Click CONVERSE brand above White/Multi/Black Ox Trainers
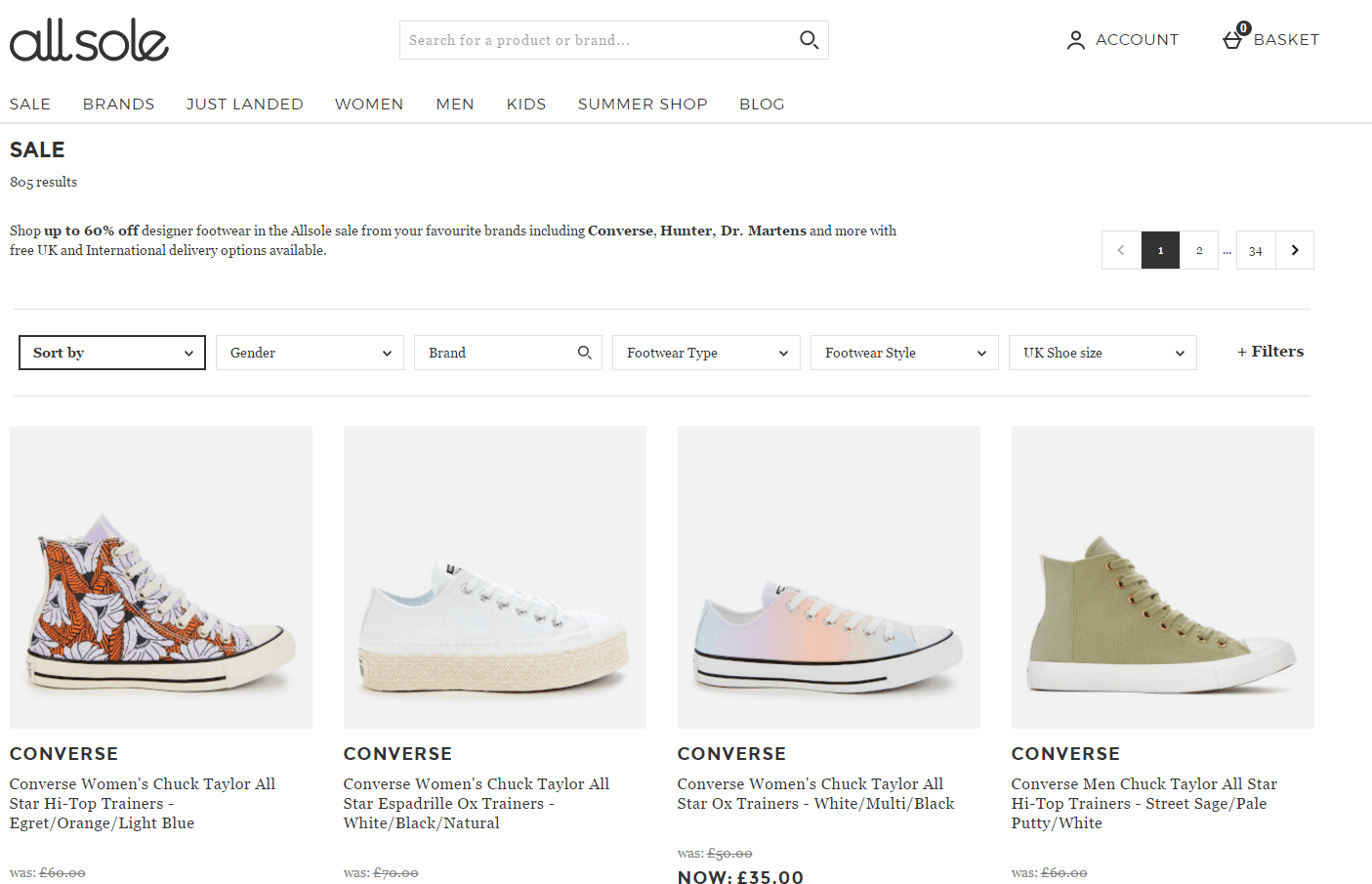Viewport: 1372px width, 884px height. [x=732, y=754]
